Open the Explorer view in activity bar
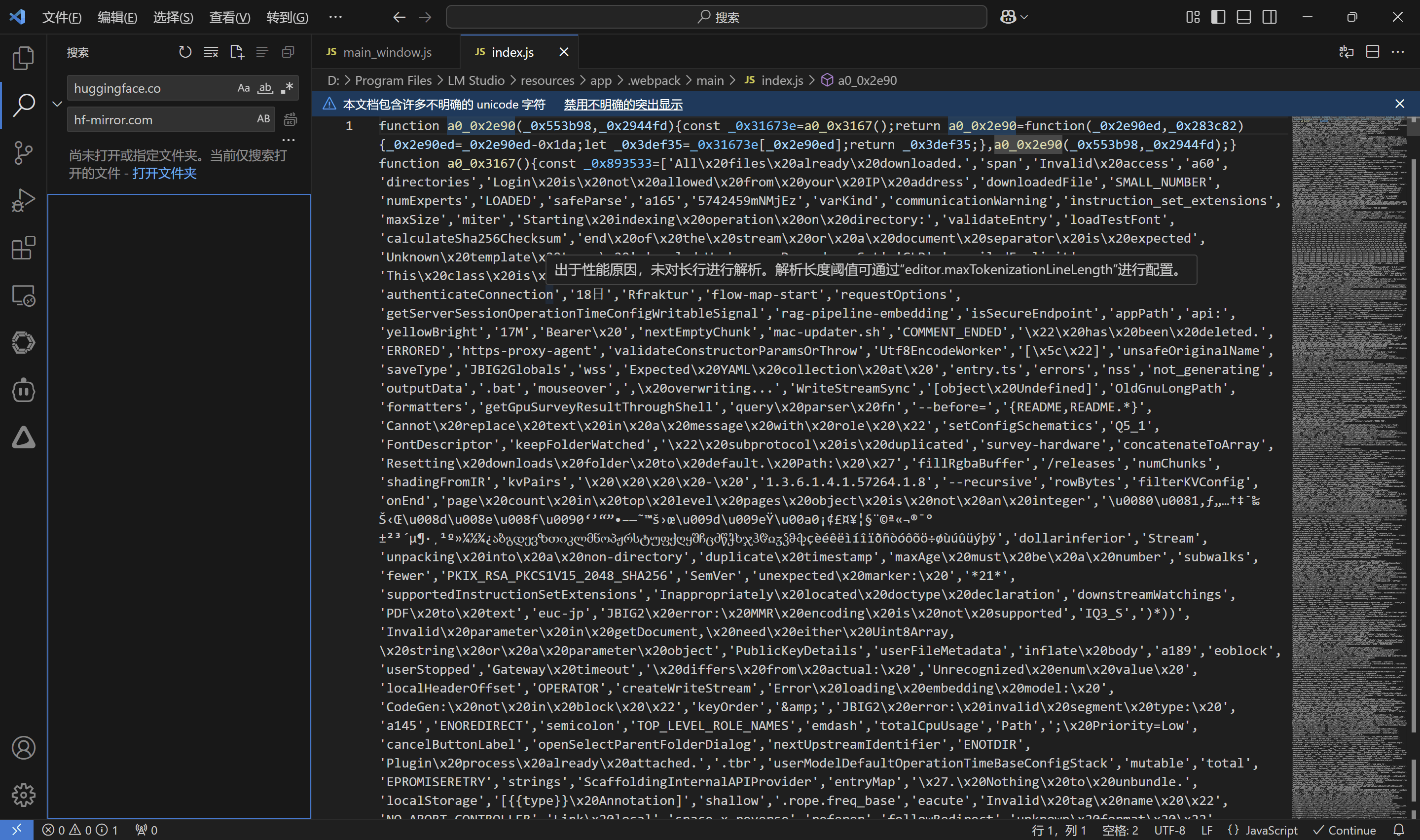The width and height of the screenshot is (1420, 840). [x=23, y=58]
